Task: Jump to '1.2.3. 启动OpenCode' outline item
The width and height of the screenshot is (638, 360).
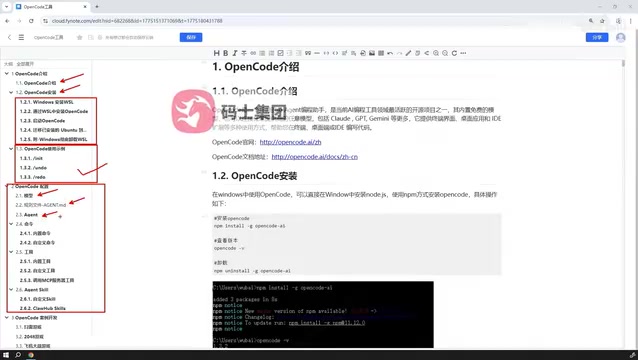Action: click(42, 121)
